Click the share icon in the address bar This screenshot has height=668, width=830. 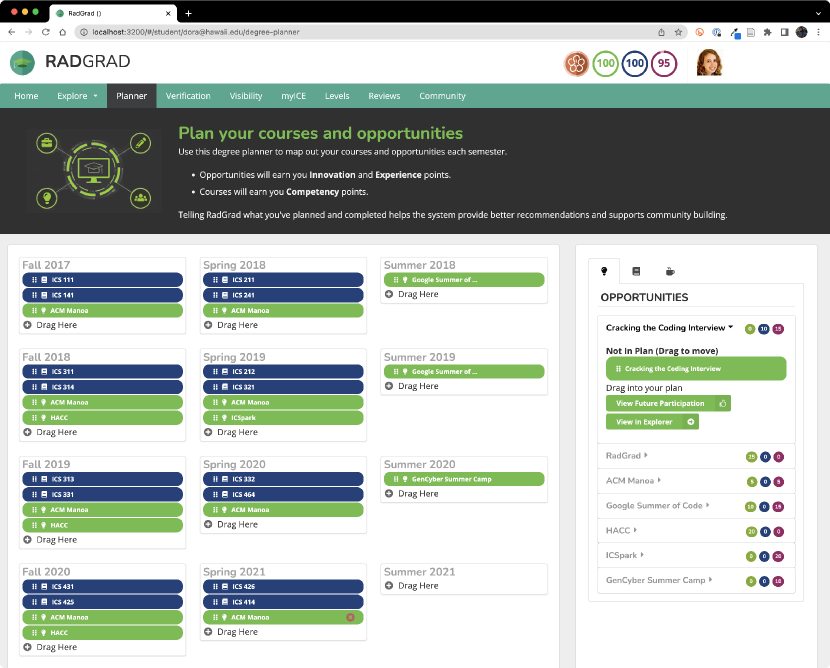pyautogui.click(x=661, y=32)
